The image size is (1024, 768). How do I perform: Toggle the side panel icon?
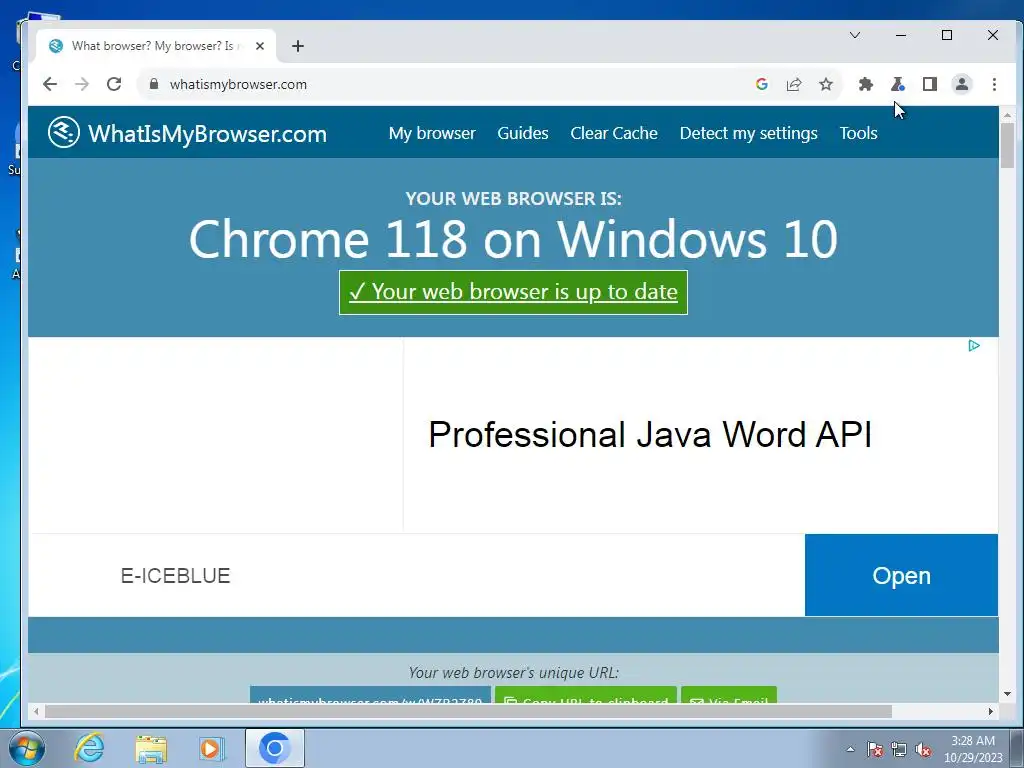930,84
